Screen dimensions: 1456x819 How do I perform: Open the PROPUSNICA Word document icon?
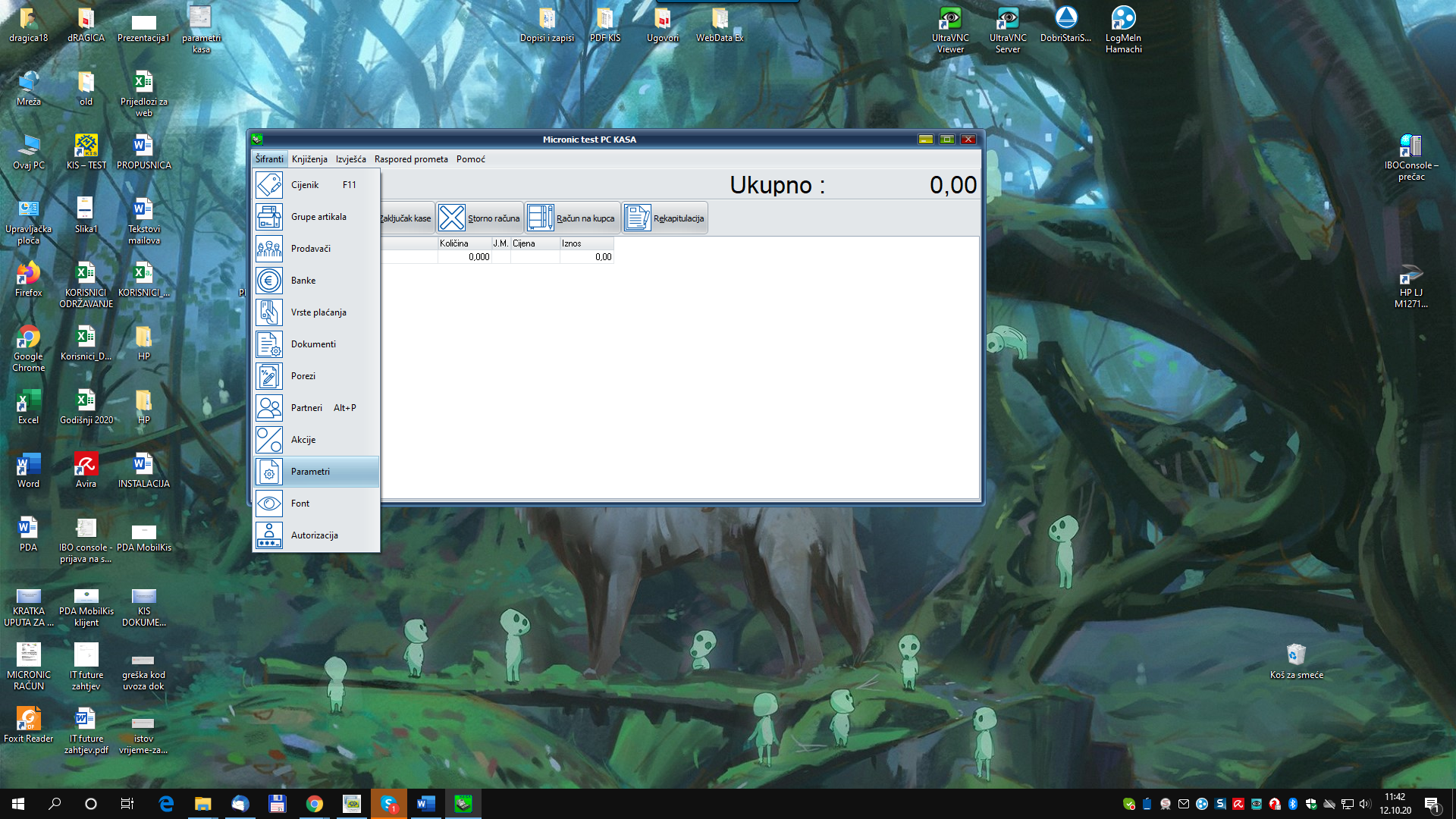coord(144,152)
